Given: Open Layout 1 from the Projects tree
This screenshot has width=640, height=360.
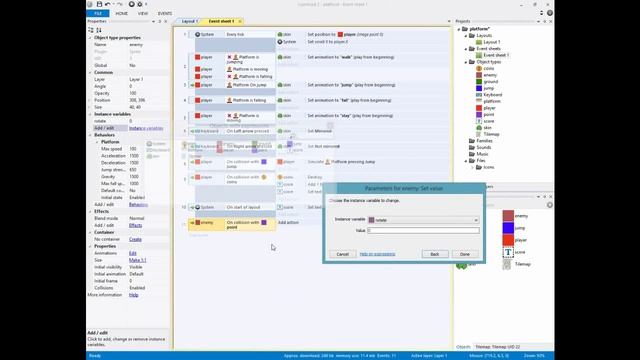Looking at the screenshot, I should 488,42.
